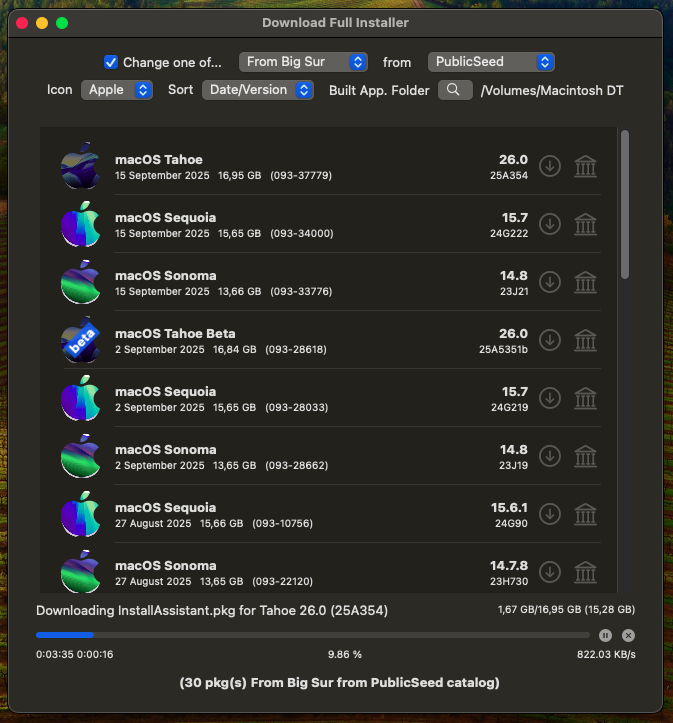Click the /Volumes/Macintosh DT path text
Viewport: 673px width, 723px height.
[552, 90]
